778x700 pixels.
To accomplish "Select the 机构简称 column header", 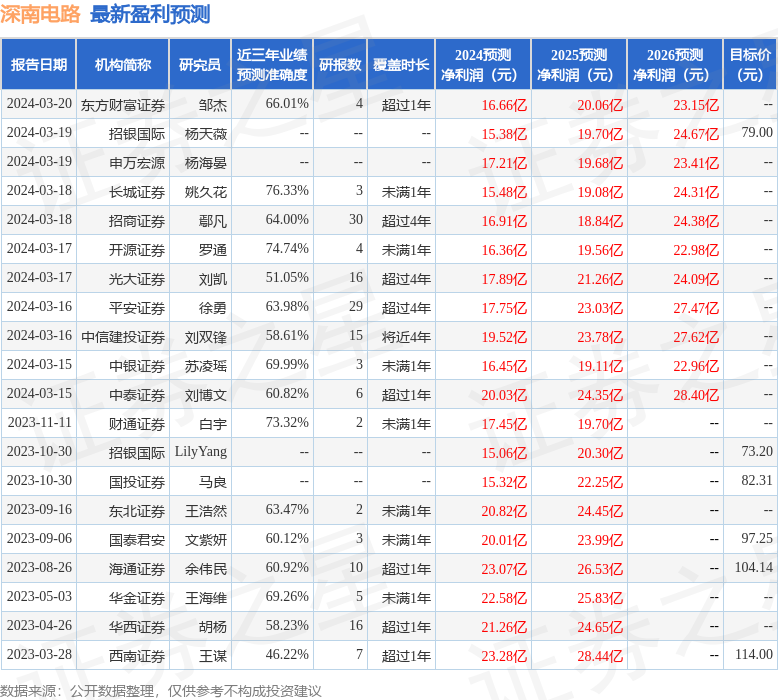I will click(123, 64).
